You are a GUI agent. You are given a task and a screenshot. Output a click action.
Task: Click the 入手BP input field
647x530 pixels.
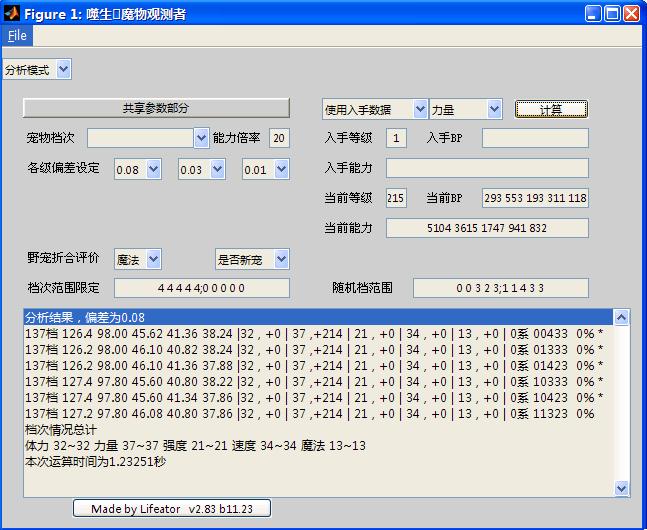click(535, 138)
